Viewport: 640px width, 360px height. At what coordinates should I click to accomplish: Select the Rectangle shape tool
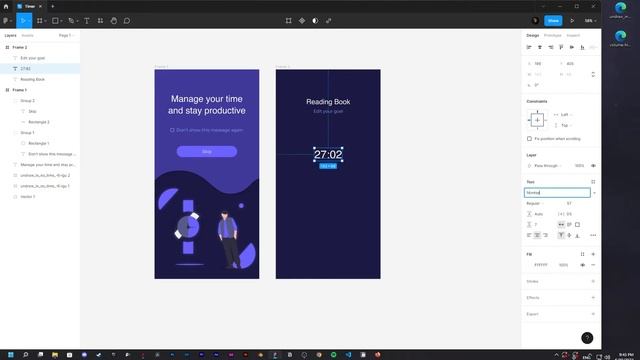click(x=55, y=20)
